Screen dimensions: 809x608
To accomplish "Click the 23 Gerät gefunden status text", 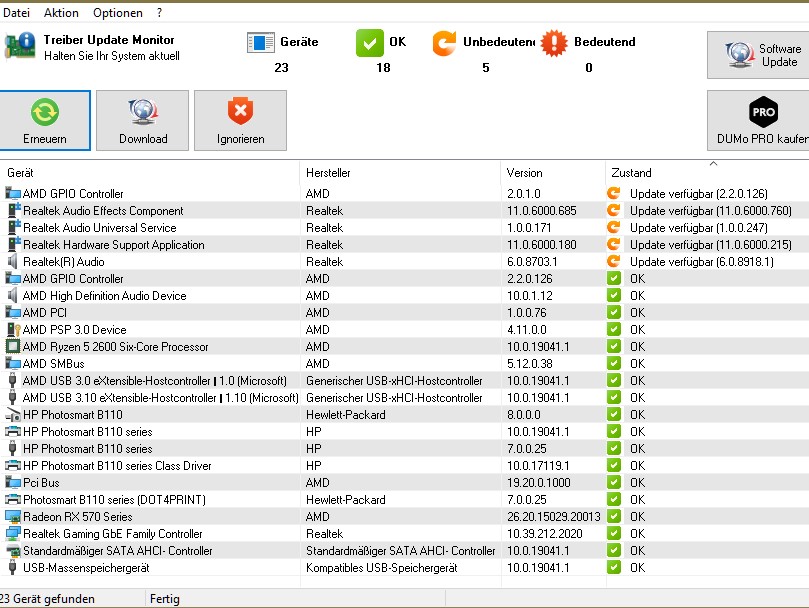I will click(x=47, y=599).
